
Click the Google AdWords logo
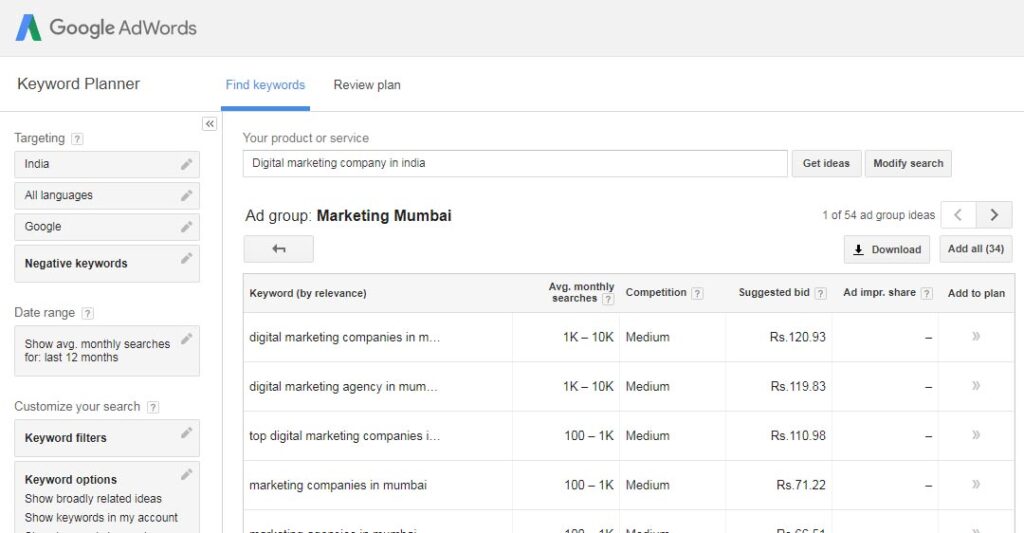click(x=106, y=27)
